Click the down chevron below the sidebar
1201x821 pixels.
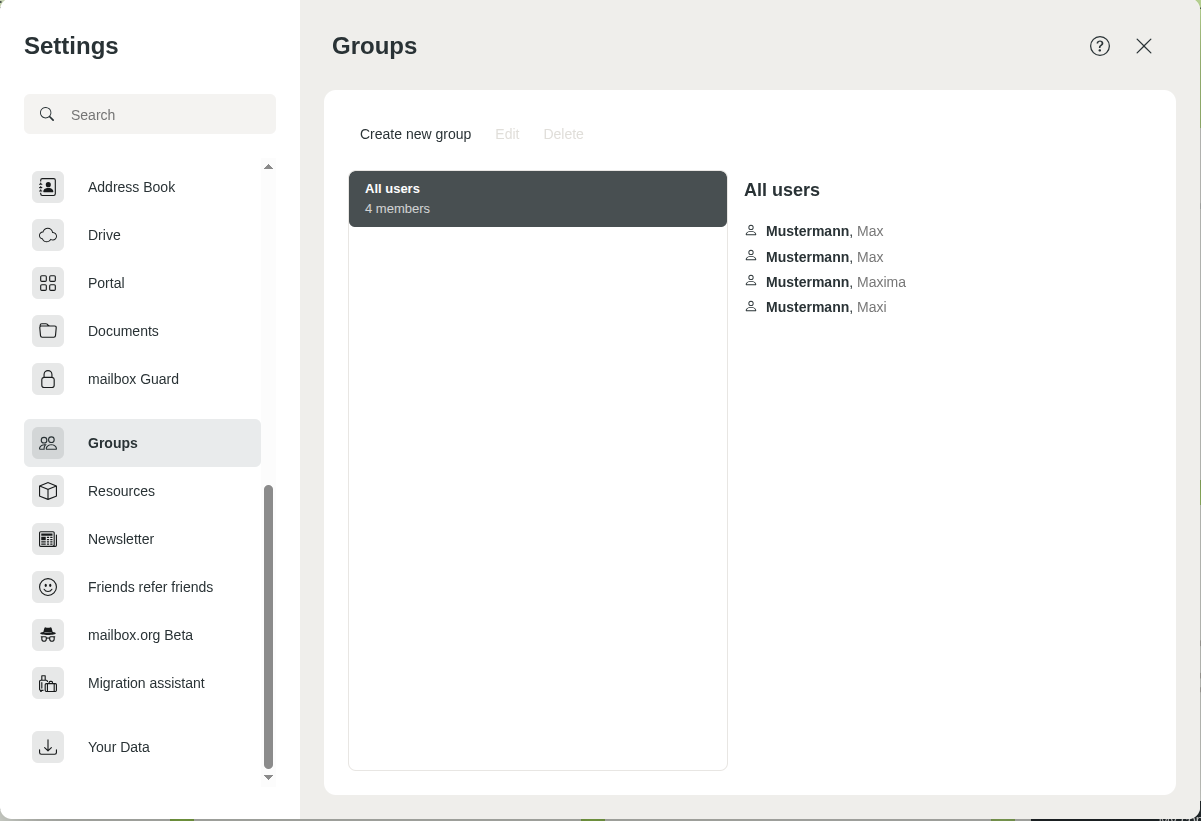click(x=268, y=777)
